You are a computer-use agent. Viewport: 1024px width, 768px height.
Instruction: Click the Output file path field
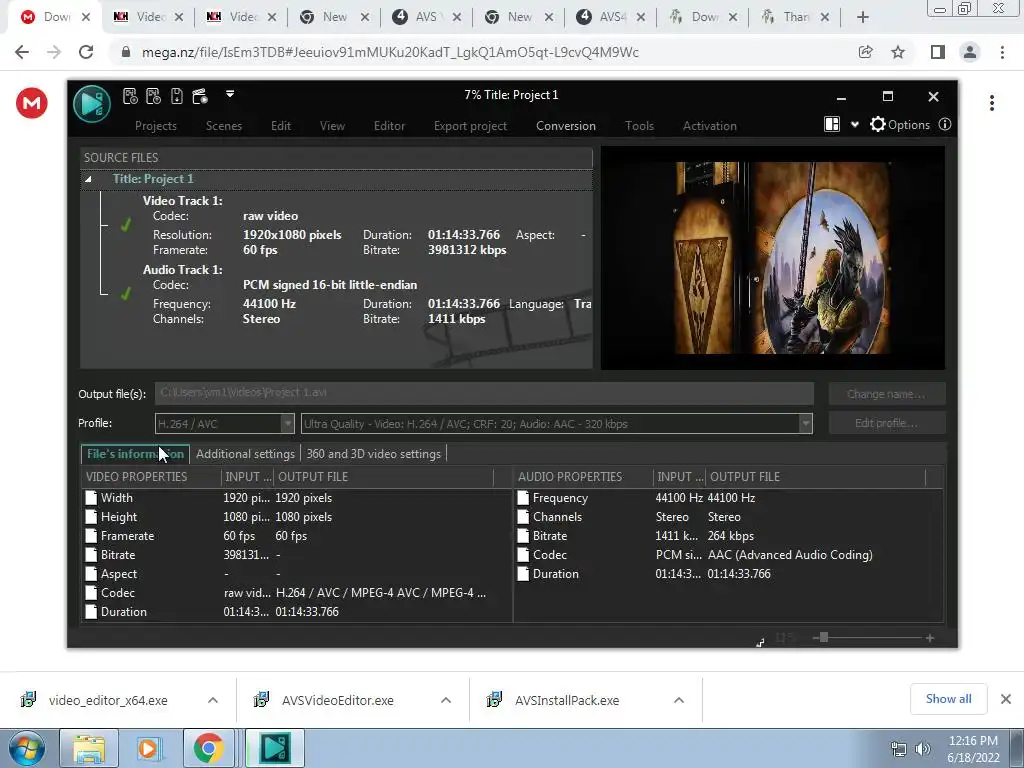click(484, 393)
